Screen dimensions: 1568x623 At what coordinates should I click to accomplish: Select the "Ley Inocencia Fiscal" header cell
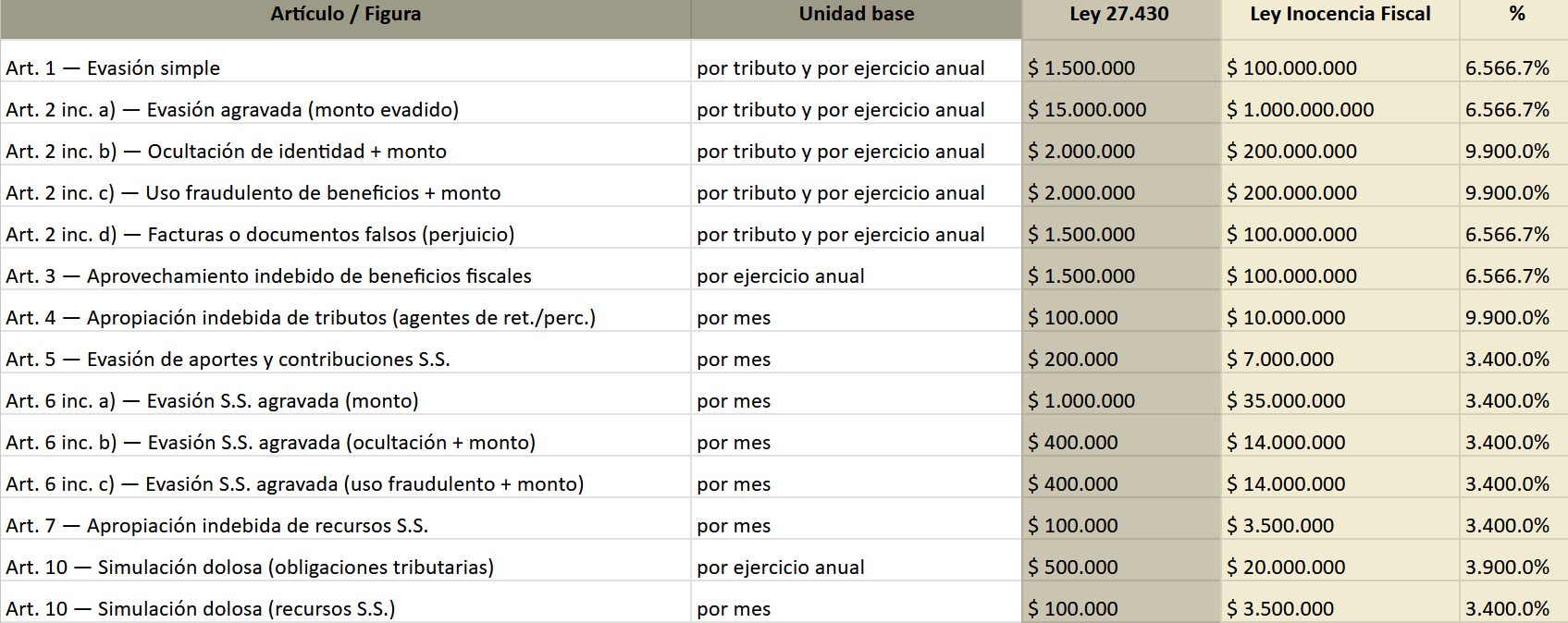pos(1340,15)
